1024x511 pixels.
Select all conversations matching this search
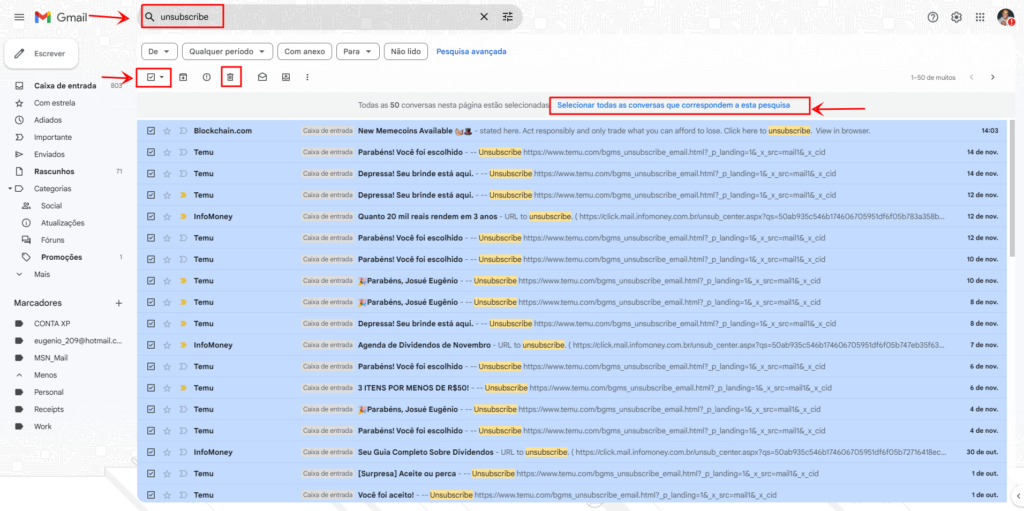click(674, 105)
